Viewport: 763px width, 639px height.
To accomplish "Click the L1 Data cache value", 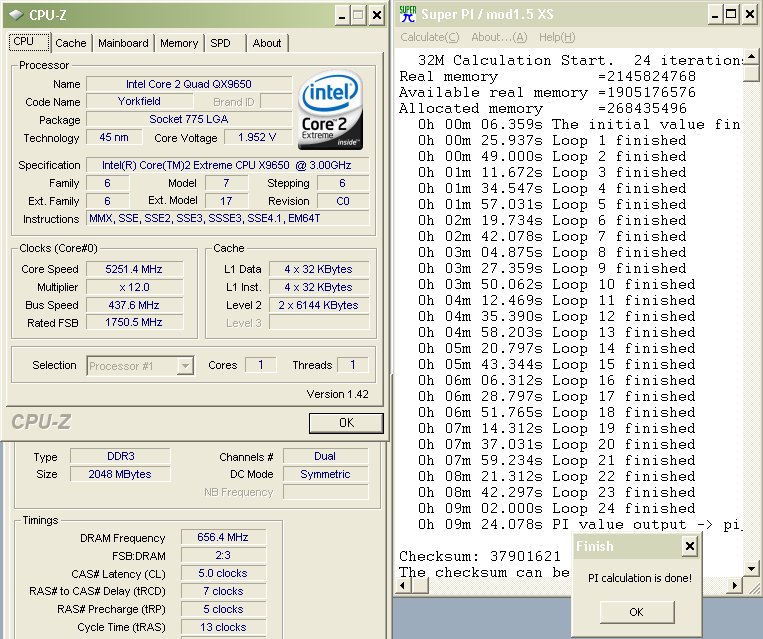I will (x=319, y=269).
